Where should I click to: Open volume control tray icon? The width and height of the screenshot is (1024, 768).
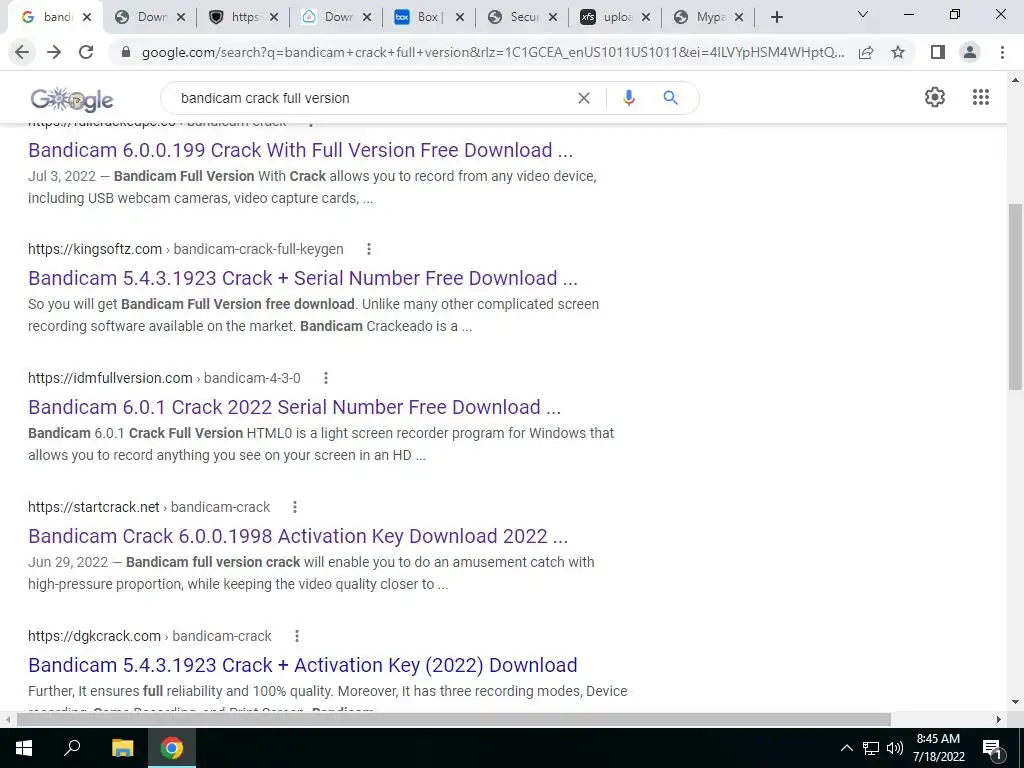894,748
